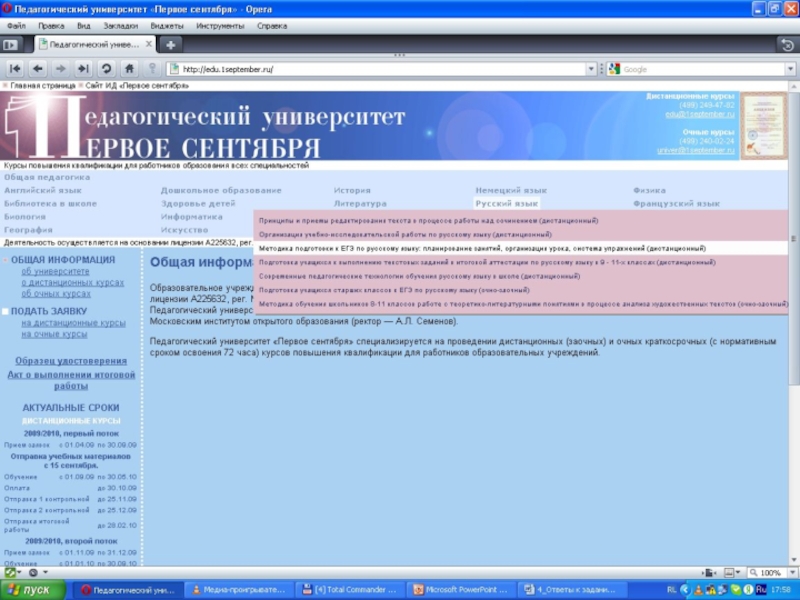Apply на дистанционные курсы link
The width and height of the screenshot is (800, 600).
coord(73,323)
